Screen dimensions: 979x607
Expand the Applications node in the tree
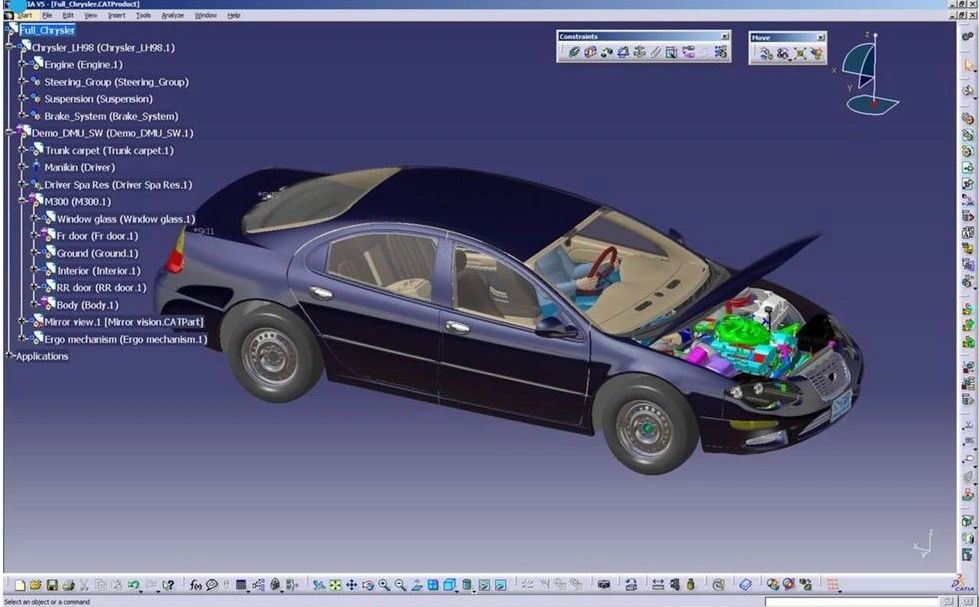8,356
